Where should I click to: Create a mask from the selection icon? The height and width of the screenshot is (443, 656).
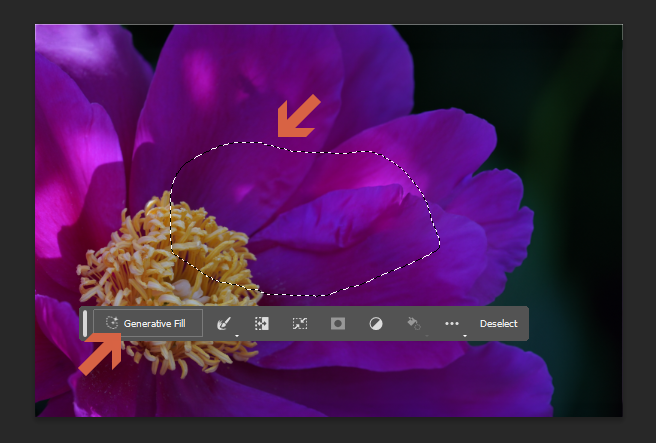point(338,323)
